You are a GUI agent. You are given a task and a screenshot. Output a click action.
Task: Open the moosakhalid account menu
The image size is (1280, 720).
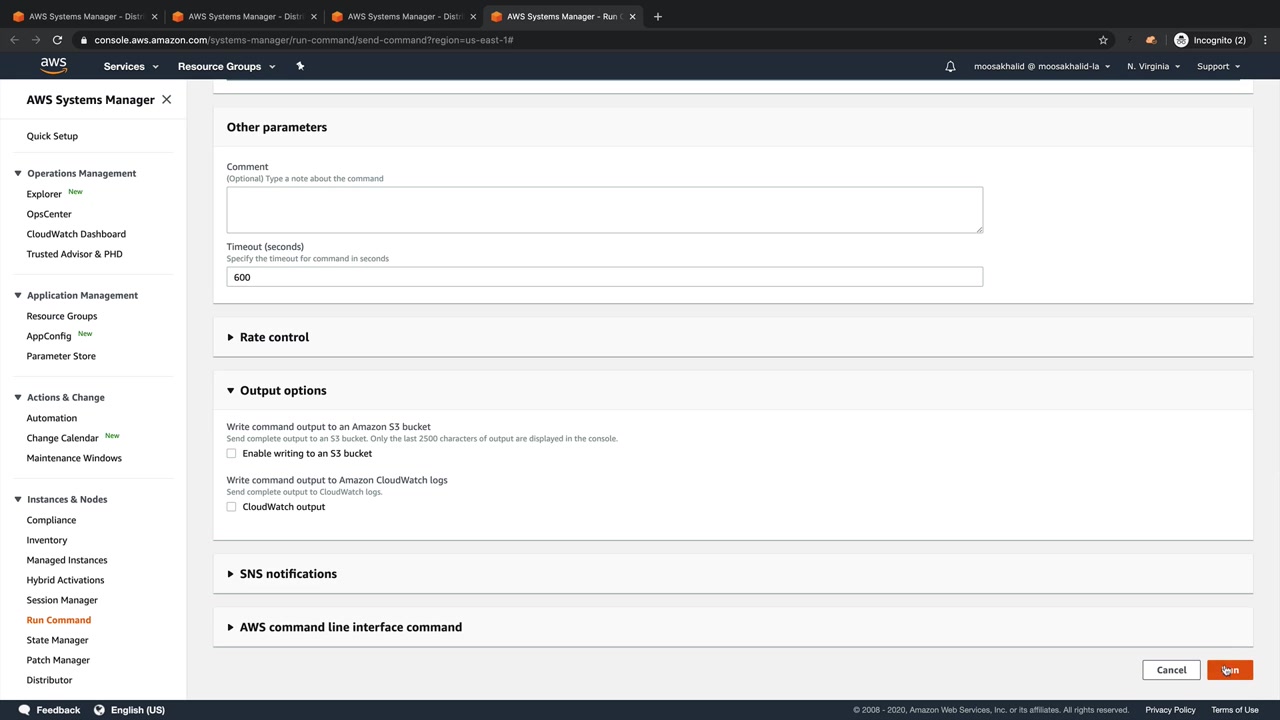(1042, 66)
